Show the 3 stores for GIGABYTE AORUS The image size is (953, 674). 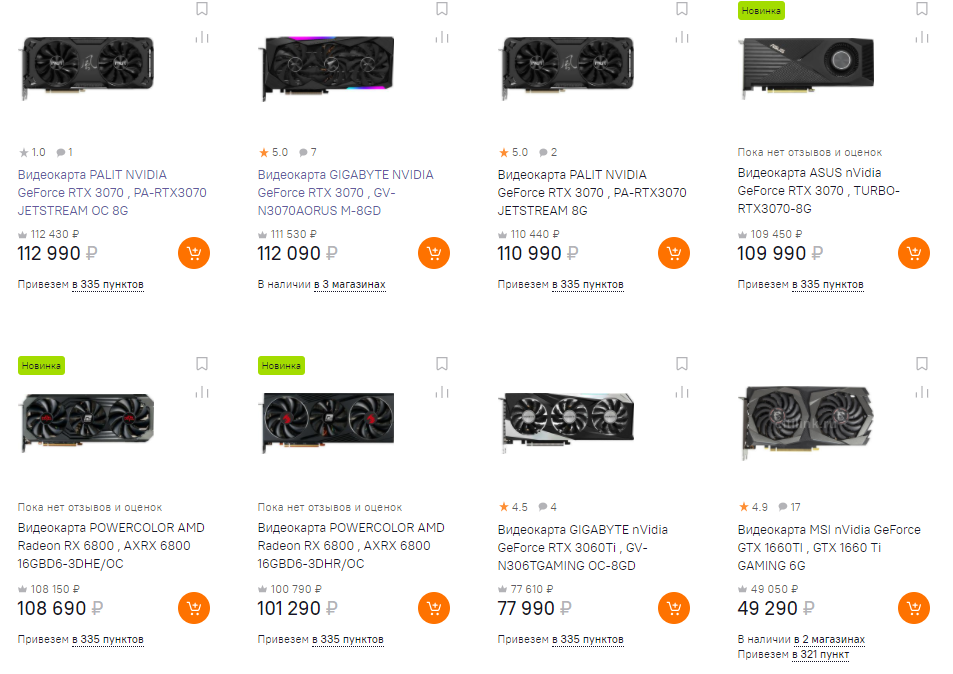349,285
